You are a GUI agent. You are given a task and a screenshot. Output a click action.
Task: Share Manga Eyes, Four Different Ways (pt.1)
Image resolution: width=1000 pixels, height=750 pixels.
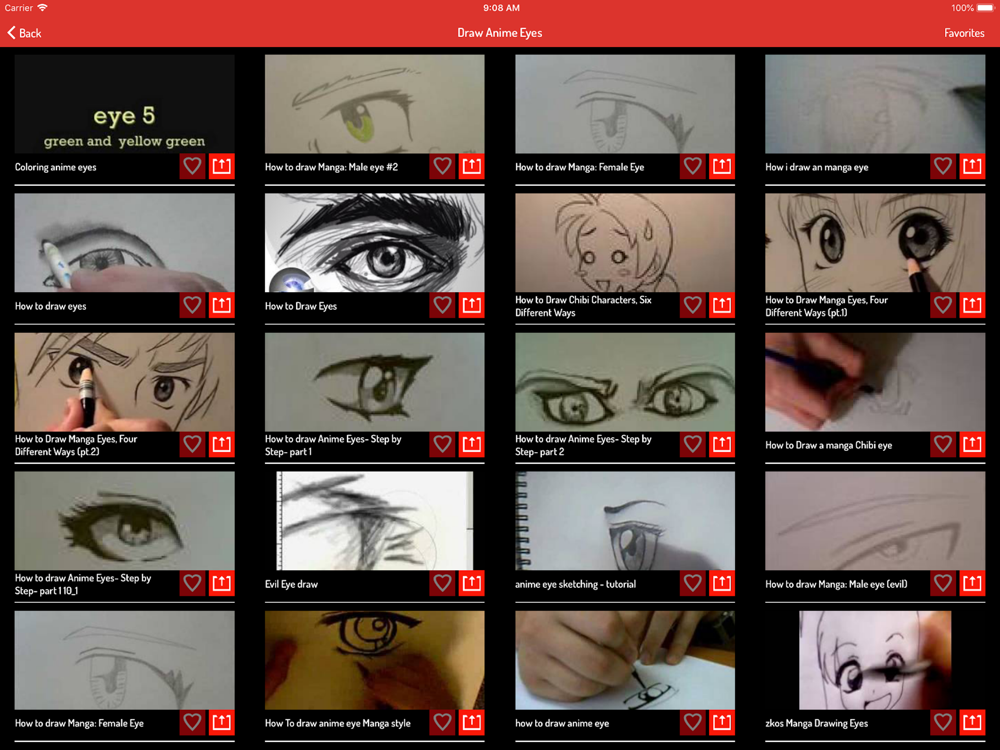[x=972, y=305]
